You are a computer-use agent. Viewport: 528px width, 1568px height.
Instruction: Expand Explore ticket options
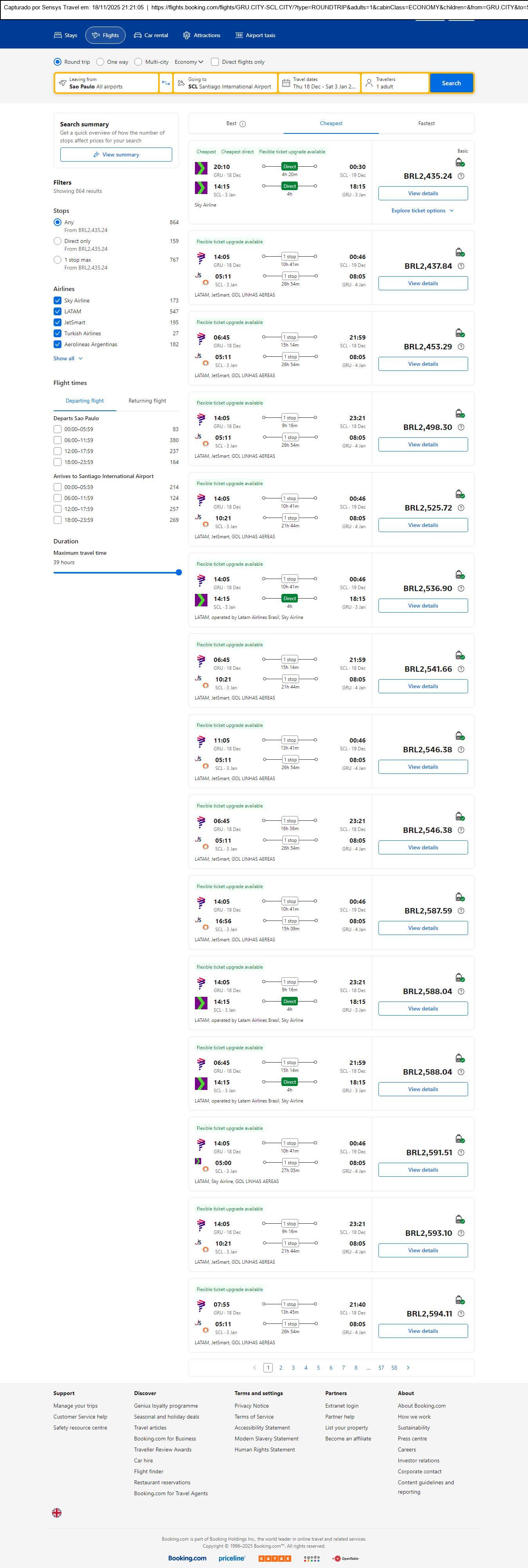pos(423,210)
